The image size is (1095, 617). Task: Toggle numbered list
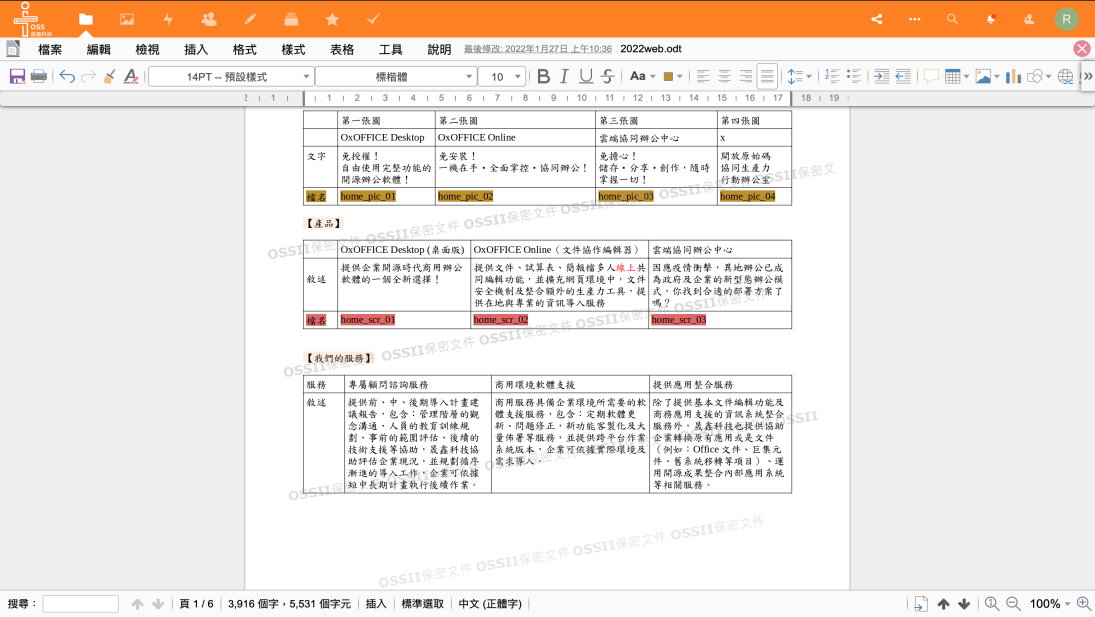pyautogui.click(x=832, y=76)
